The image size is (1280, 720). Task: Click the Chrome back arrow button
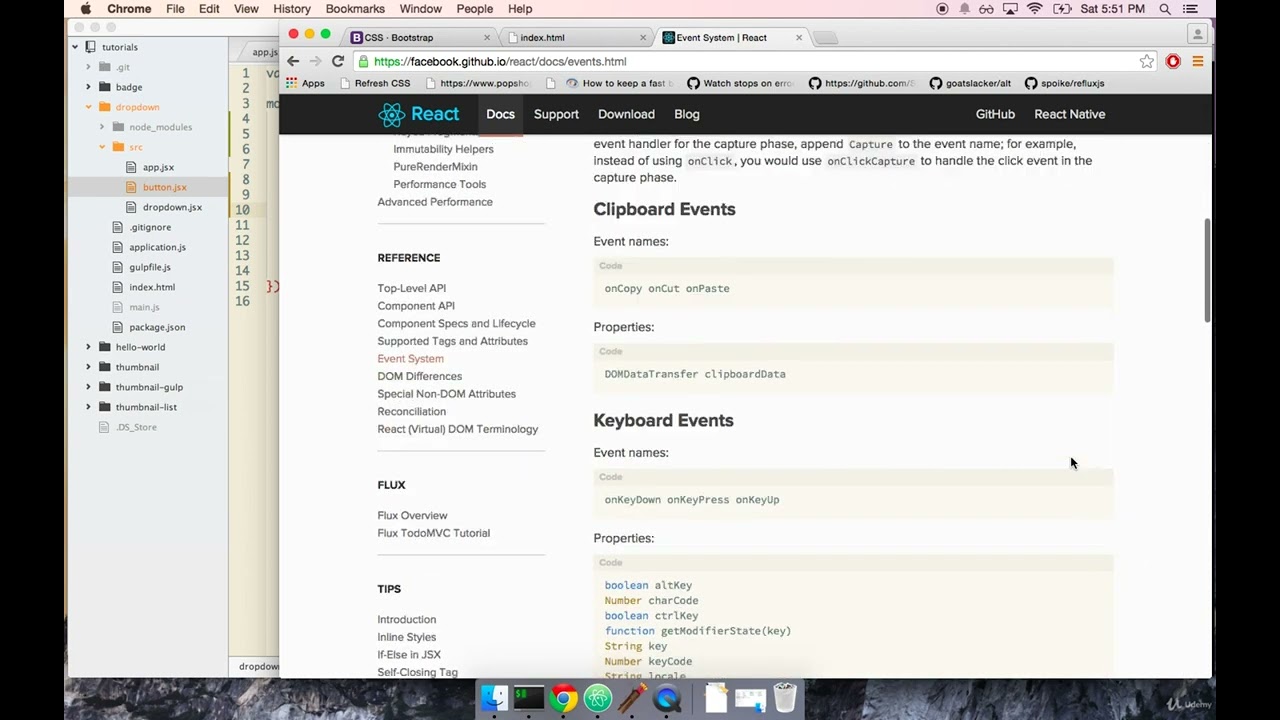coord(293,61)
